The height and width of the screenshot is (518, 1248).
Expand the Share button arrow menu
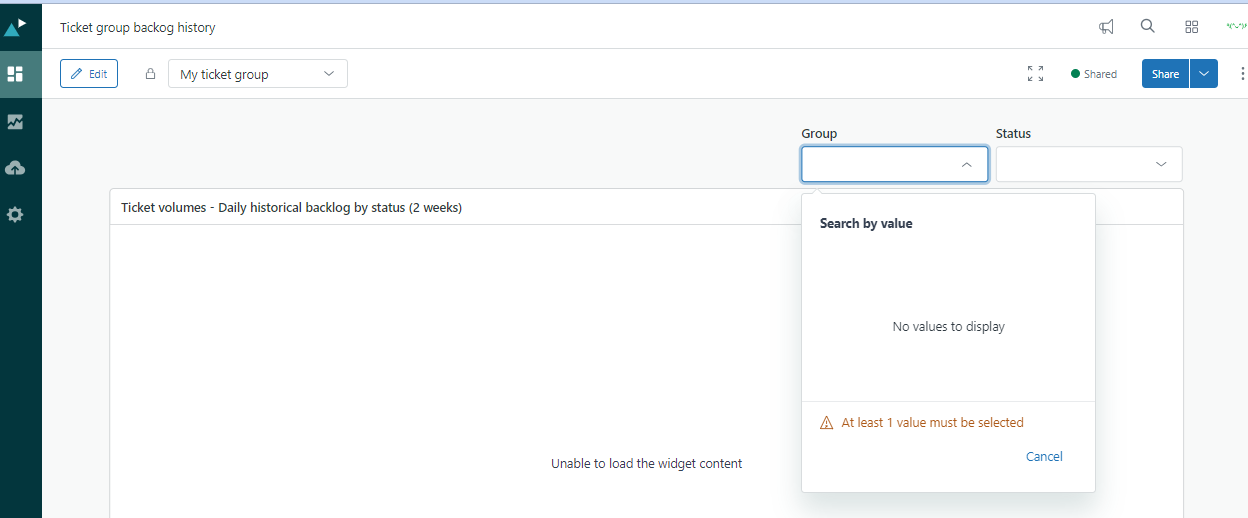1204,74
